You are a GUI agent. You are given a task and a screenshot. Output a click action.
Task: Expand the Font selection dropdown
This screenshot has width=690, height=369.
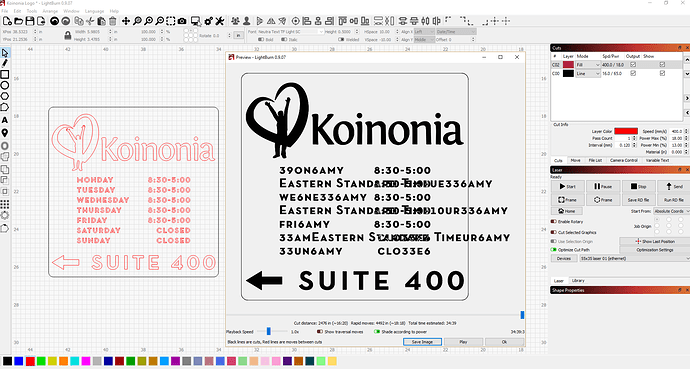(x=290, y=32)
